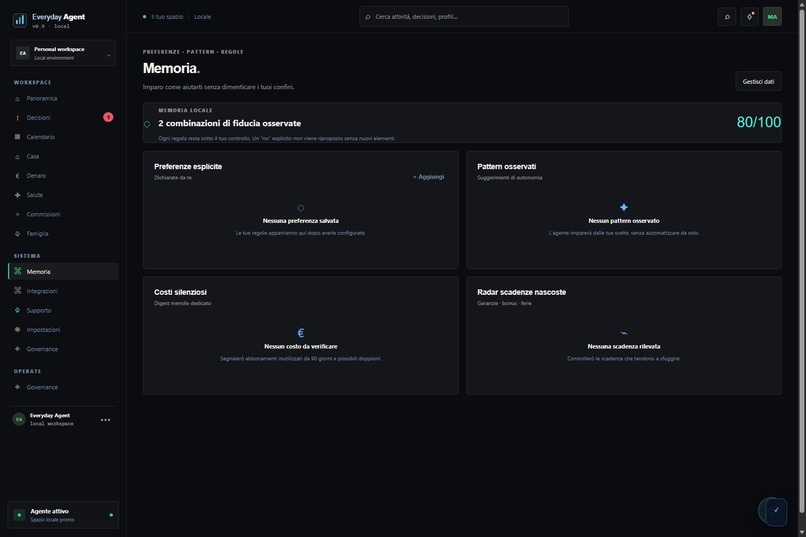Image resolution: width=806 pixels, height=537 pixels.
Task: Click the floating checkmark button
Action: 776,511
